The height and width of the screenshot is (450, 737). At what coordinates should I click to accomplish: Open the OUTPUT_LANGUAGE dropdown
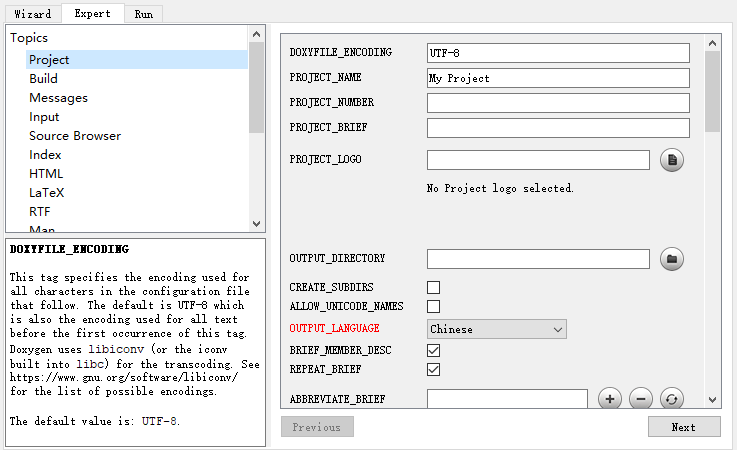496,329
